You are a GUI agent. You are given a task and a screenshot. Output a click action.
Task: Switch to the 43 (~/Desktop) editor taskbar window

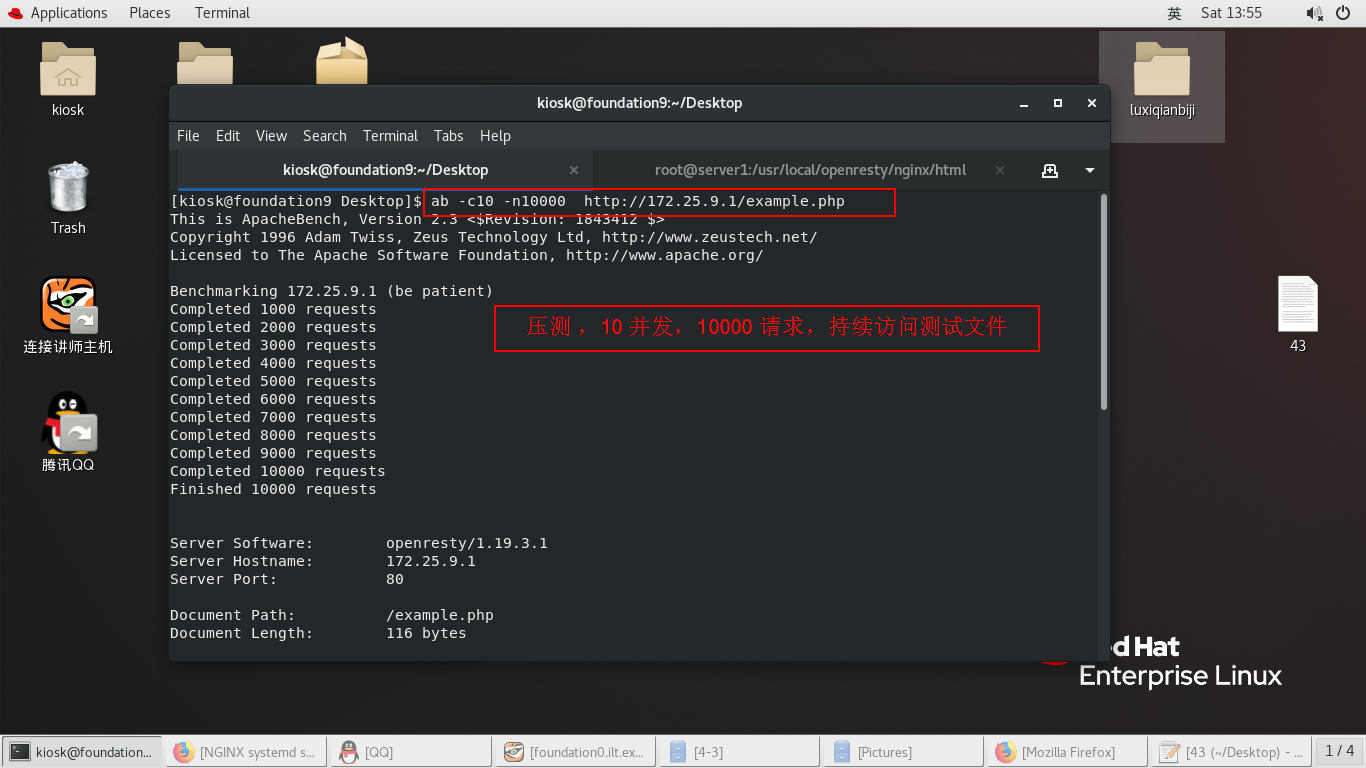[x=1231, y=752]
